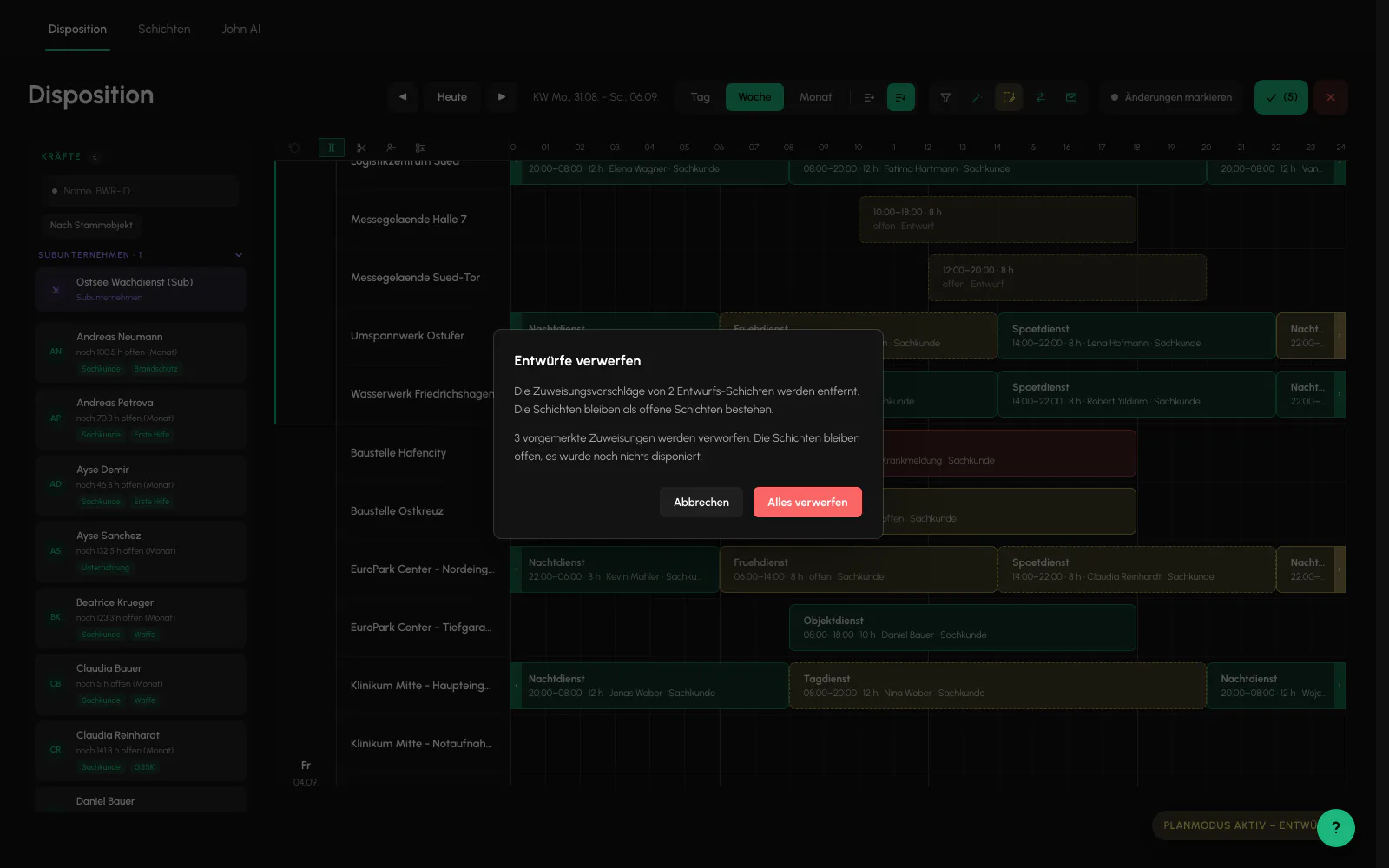
Task: Toggle the highlighted text-cursor tool
Action: click(x=331, y=148)
